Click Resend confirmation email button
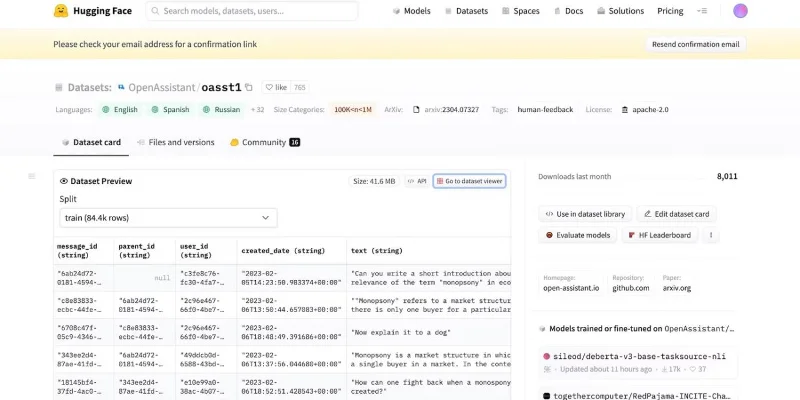 [x=695, y=44]
